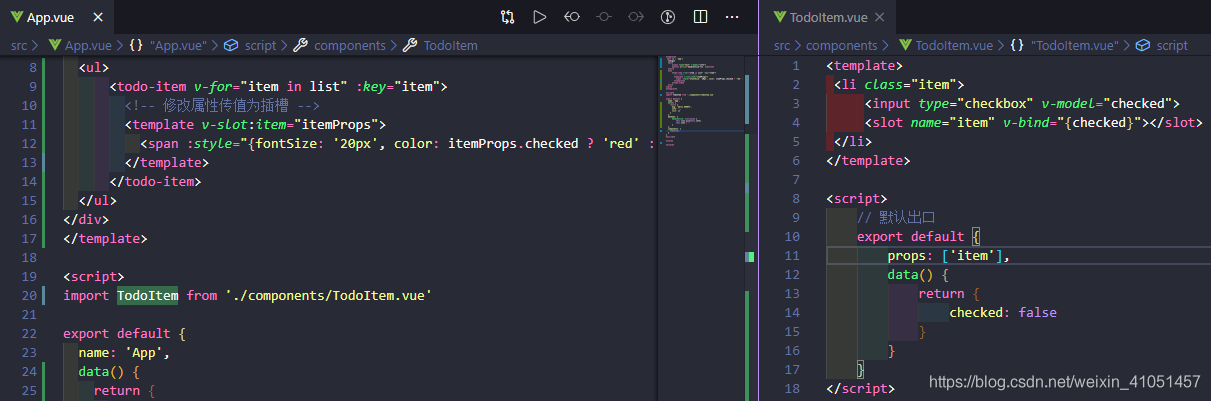1211x401 pixels.
Task: Open the src breadcrumb in App.vue editor
Action: (x=20, y=45)
